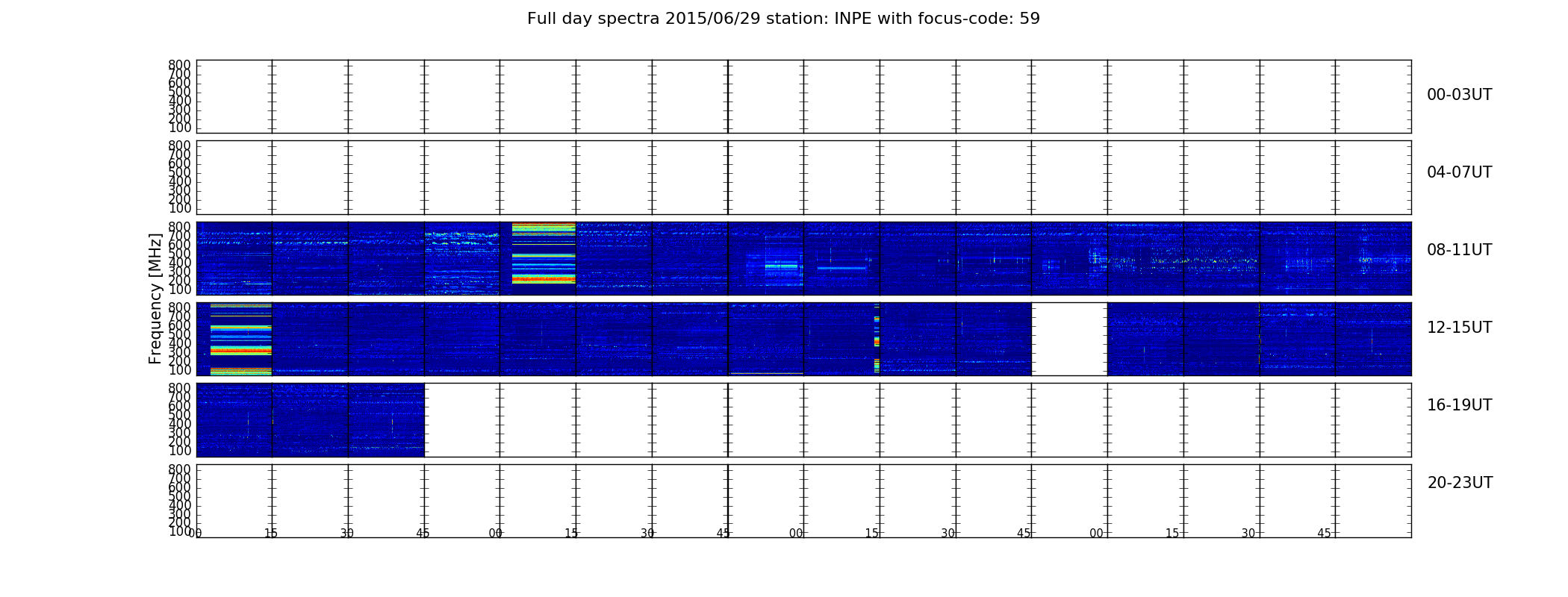Select the '16-19UT' row label
Screen dimensions: 1568x597
[1459, 405]
